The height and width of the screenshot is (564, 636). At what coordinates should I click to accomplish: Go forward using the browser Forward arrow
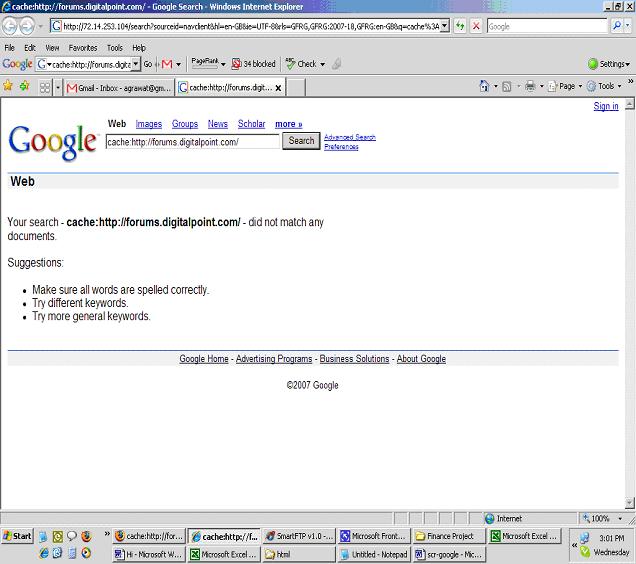click(x=27, y=27)
